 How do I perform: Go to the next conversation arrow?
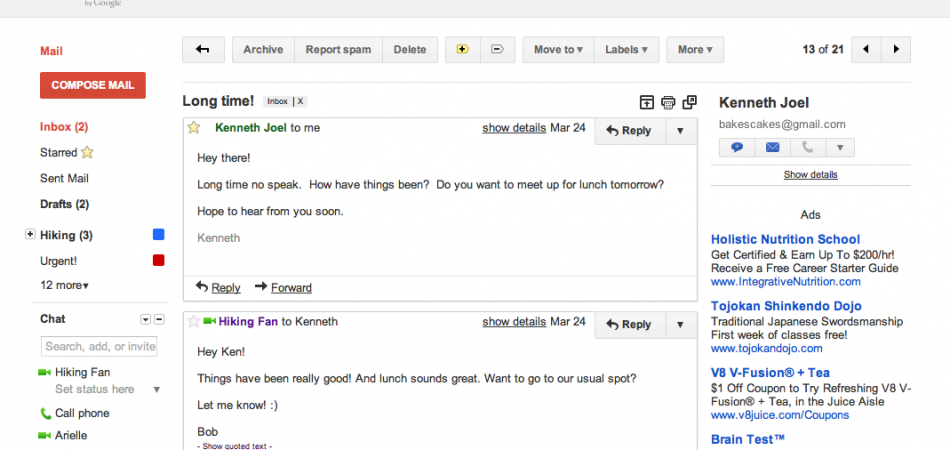(896, 50)
